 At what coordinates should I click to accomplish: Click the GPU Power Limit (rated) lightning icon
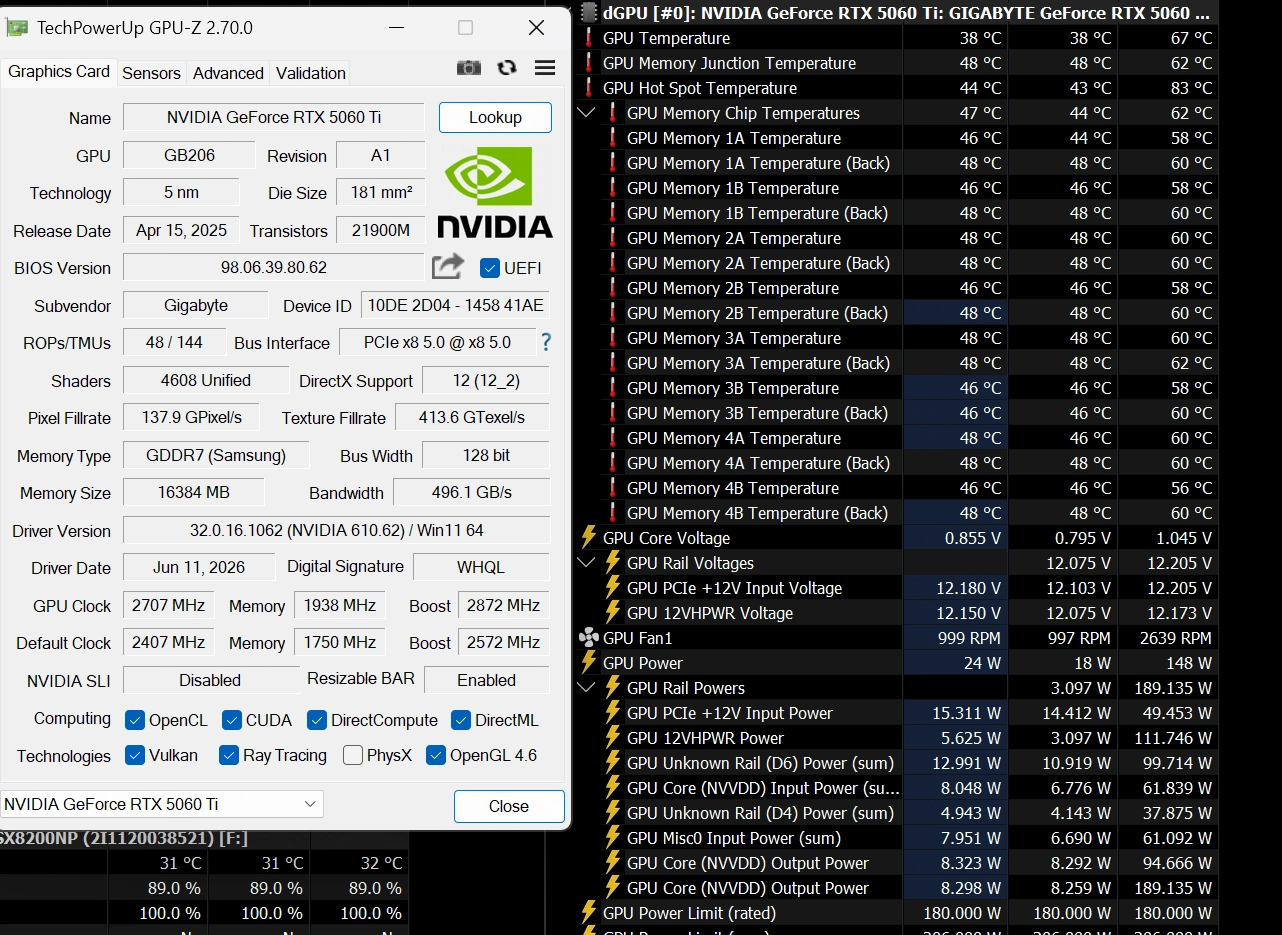coord(588,913)
